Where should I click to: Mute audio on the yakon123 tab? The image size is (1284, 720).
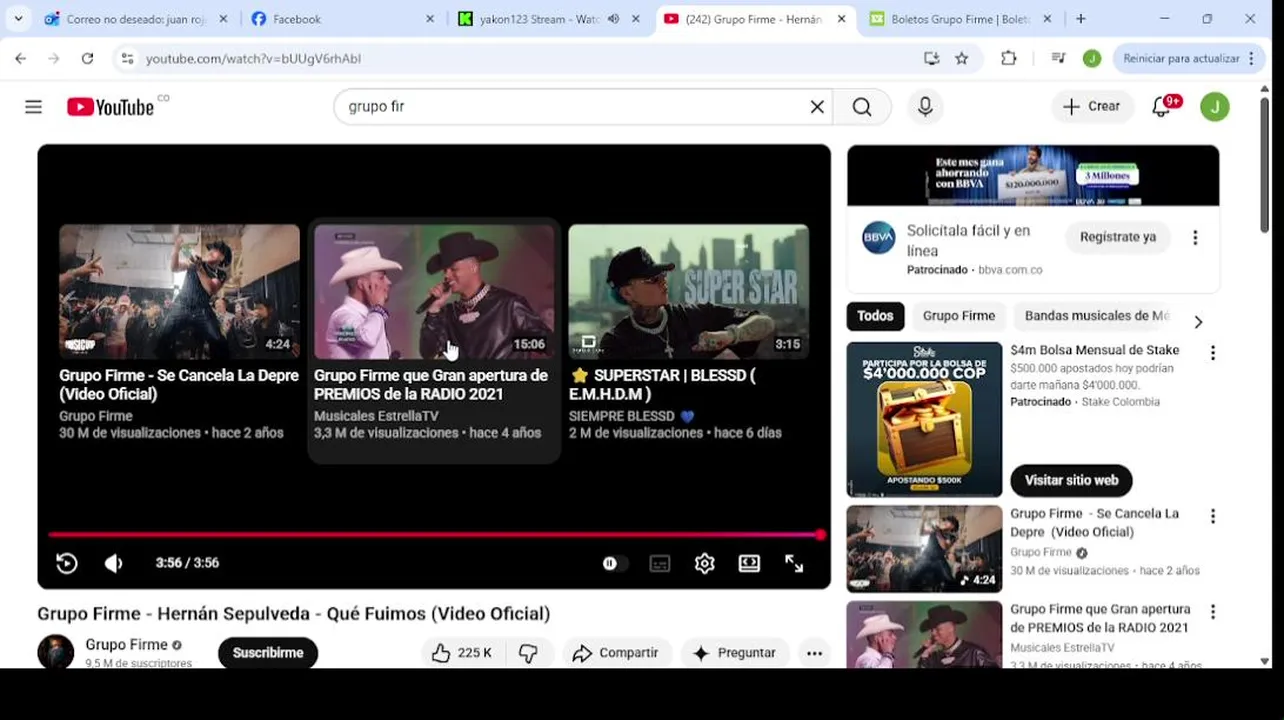pos(613,19)
